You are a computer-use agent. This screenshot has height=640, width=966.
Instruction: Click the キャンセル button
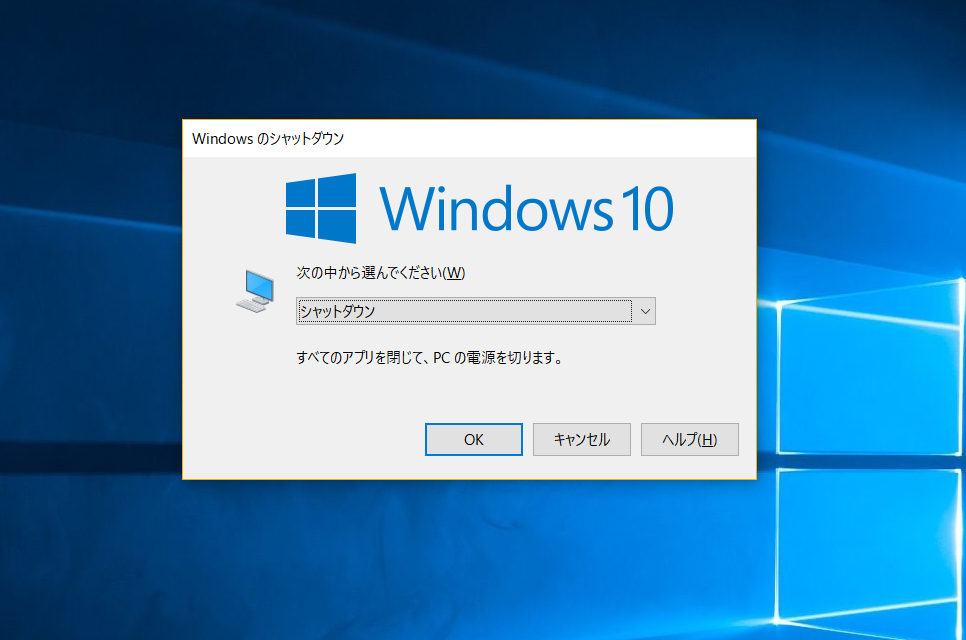[x=582, y=439]
